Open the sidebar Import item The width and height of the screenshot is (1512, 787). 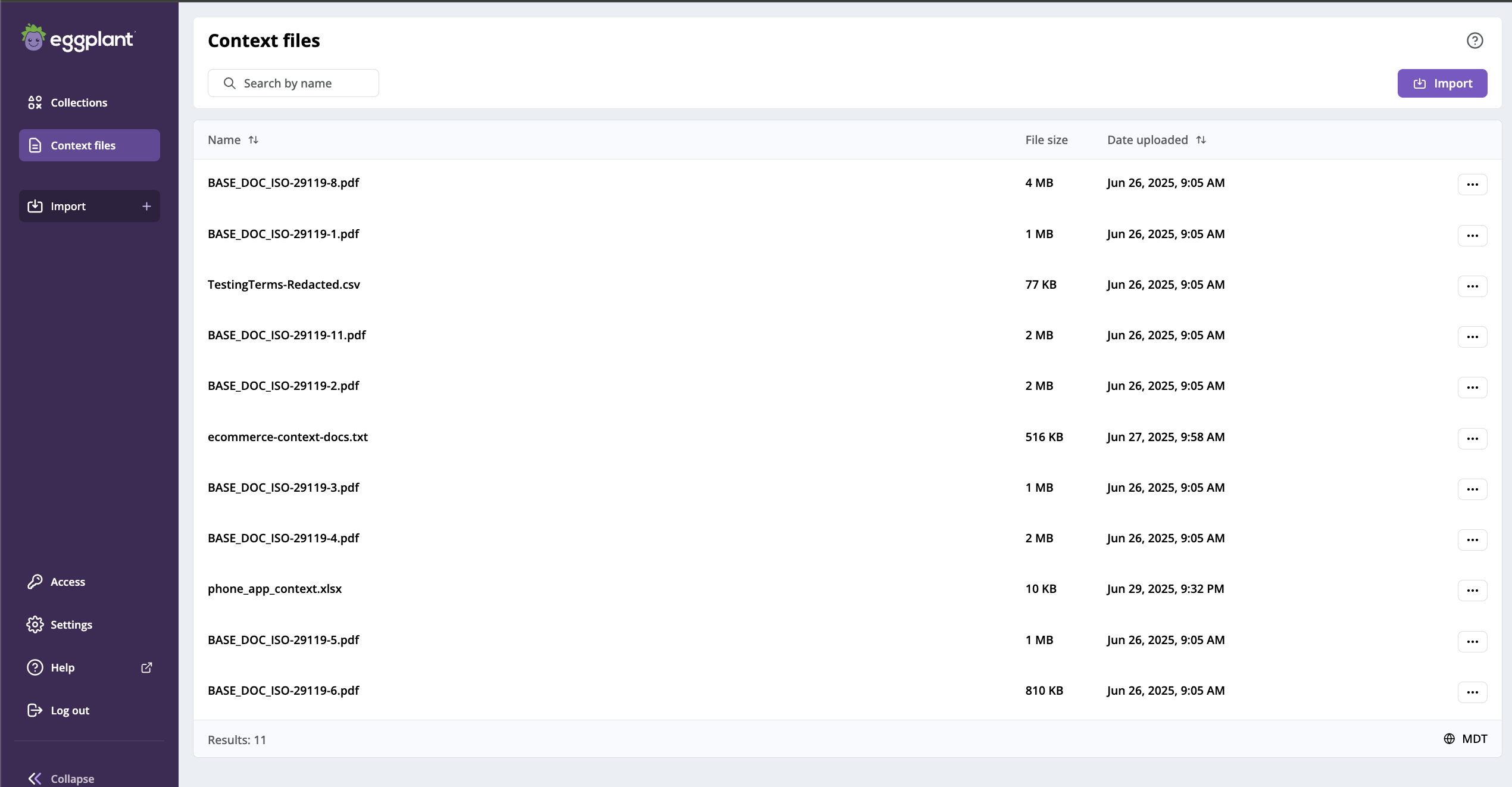[x=89, y=206]
